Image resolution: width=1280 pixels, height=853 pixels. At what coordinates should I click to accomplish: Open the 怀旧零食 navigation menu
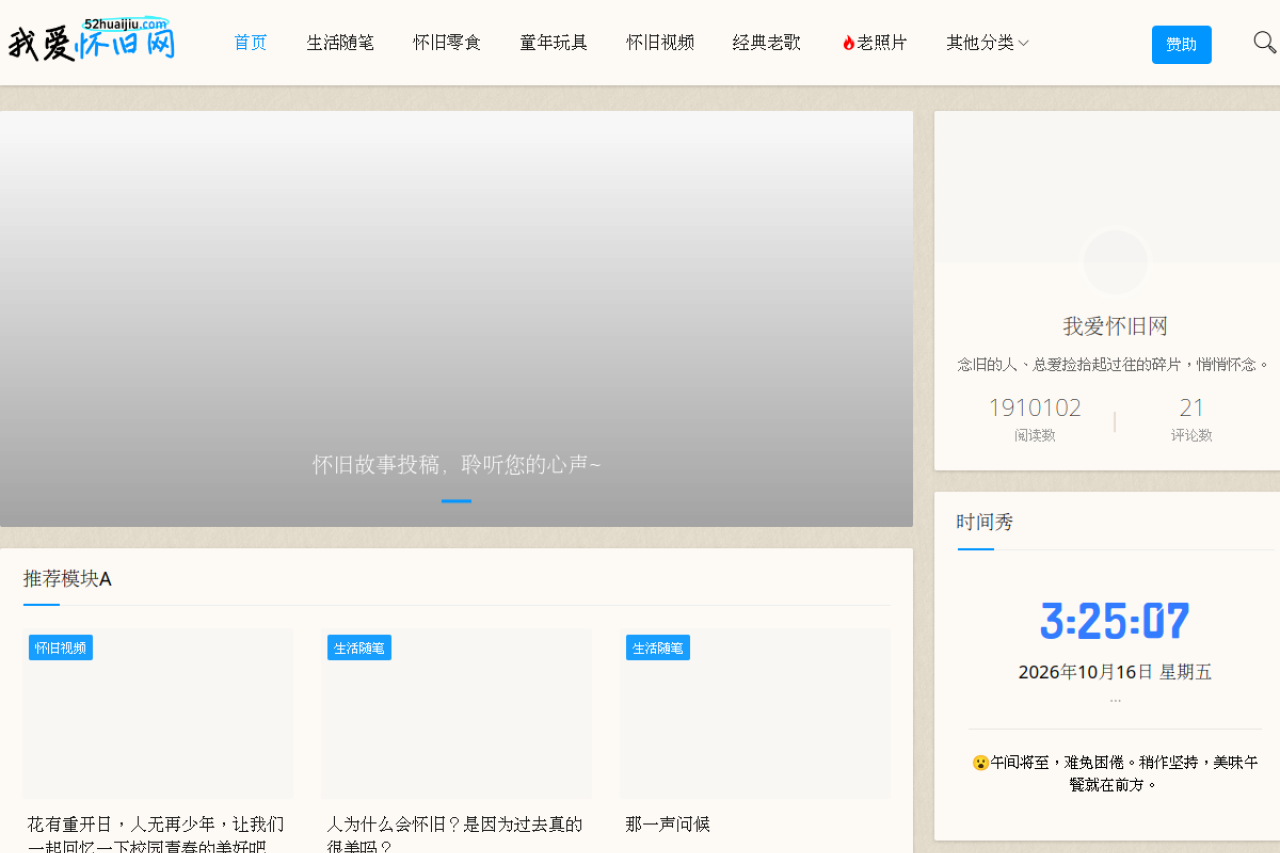pyautogui.click(x=447, y=43)
